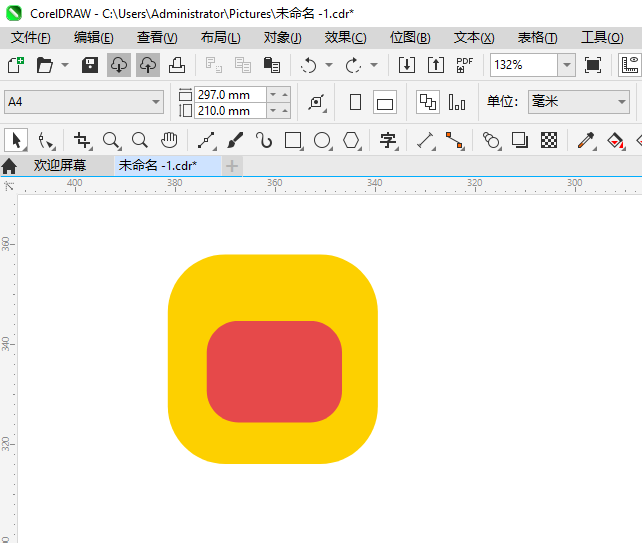This screenshot has width=642, height=543.
Task: Open the zoom level dropdown
Action: point(567,65)
